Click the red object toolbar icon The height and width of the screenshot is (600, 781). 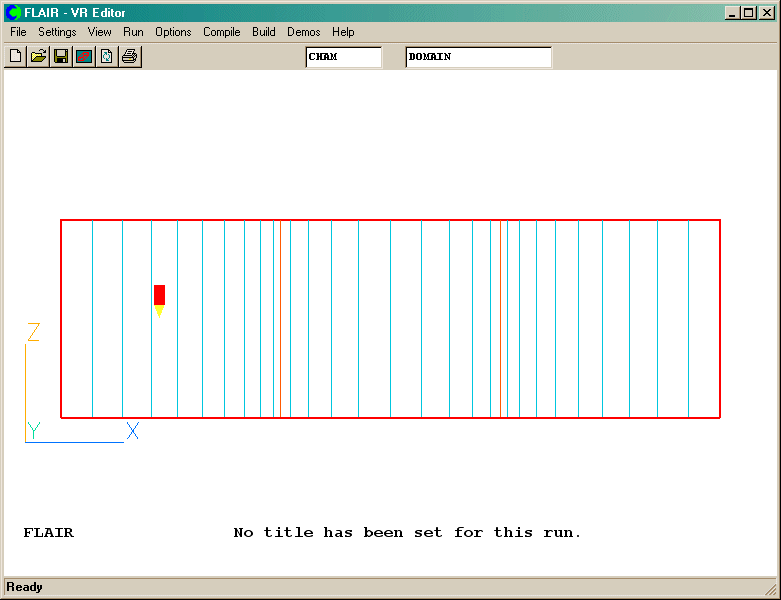click(x=84, y=56)
